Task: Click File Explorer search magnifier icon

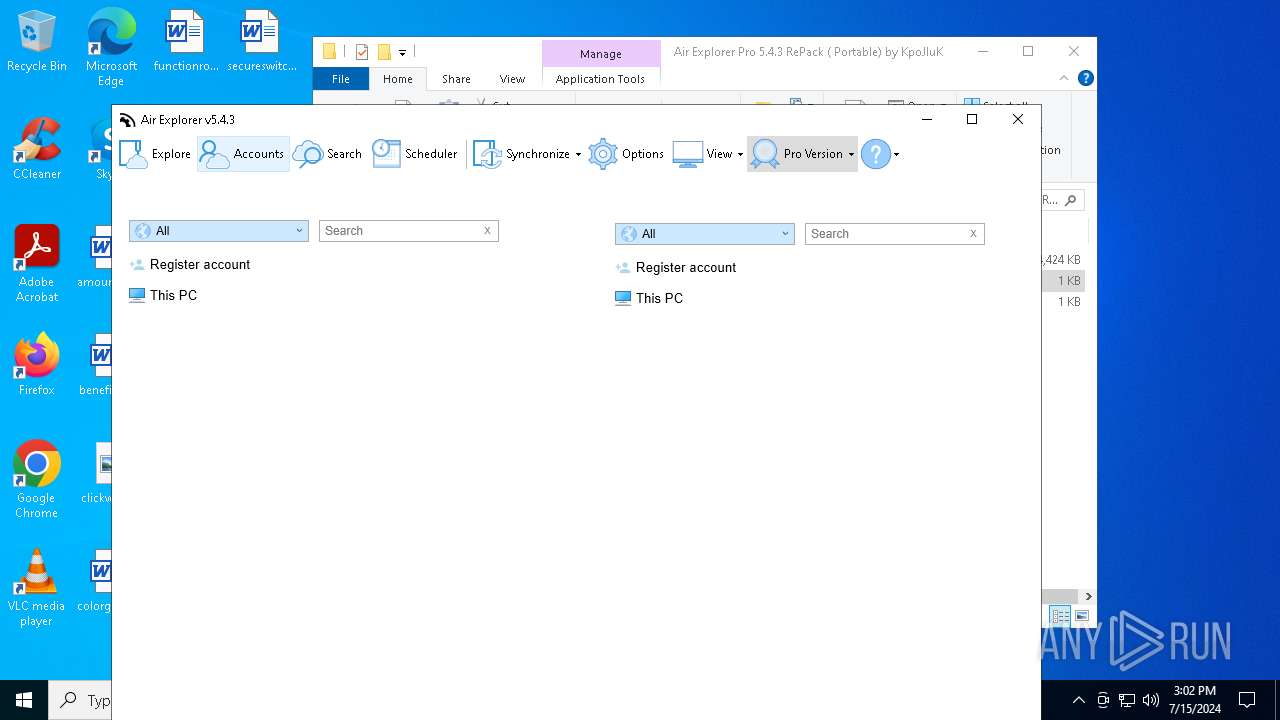Action: (1071, 200)
